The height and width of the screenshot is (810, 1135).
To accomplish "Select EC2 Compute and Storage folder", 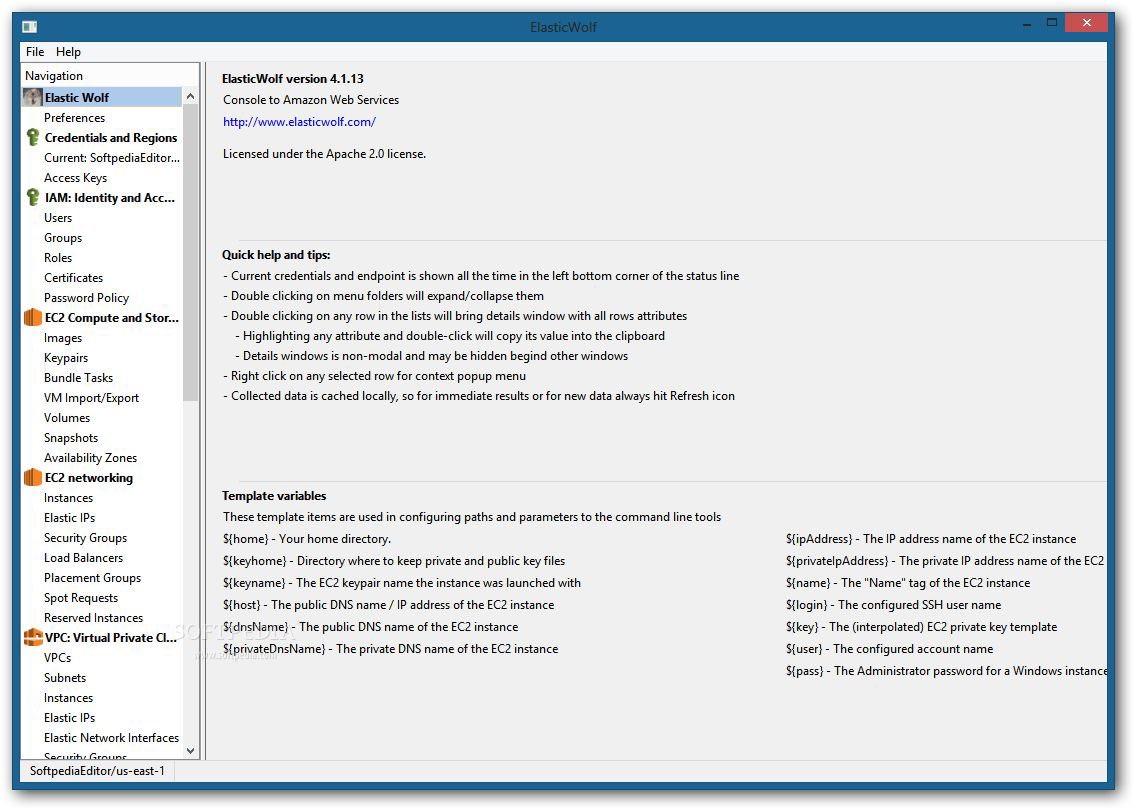I will pos(111,318).
